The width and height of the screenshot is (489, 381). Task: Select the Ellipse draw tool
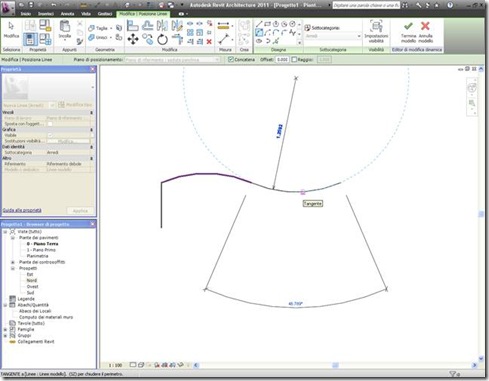pos(259,41)
